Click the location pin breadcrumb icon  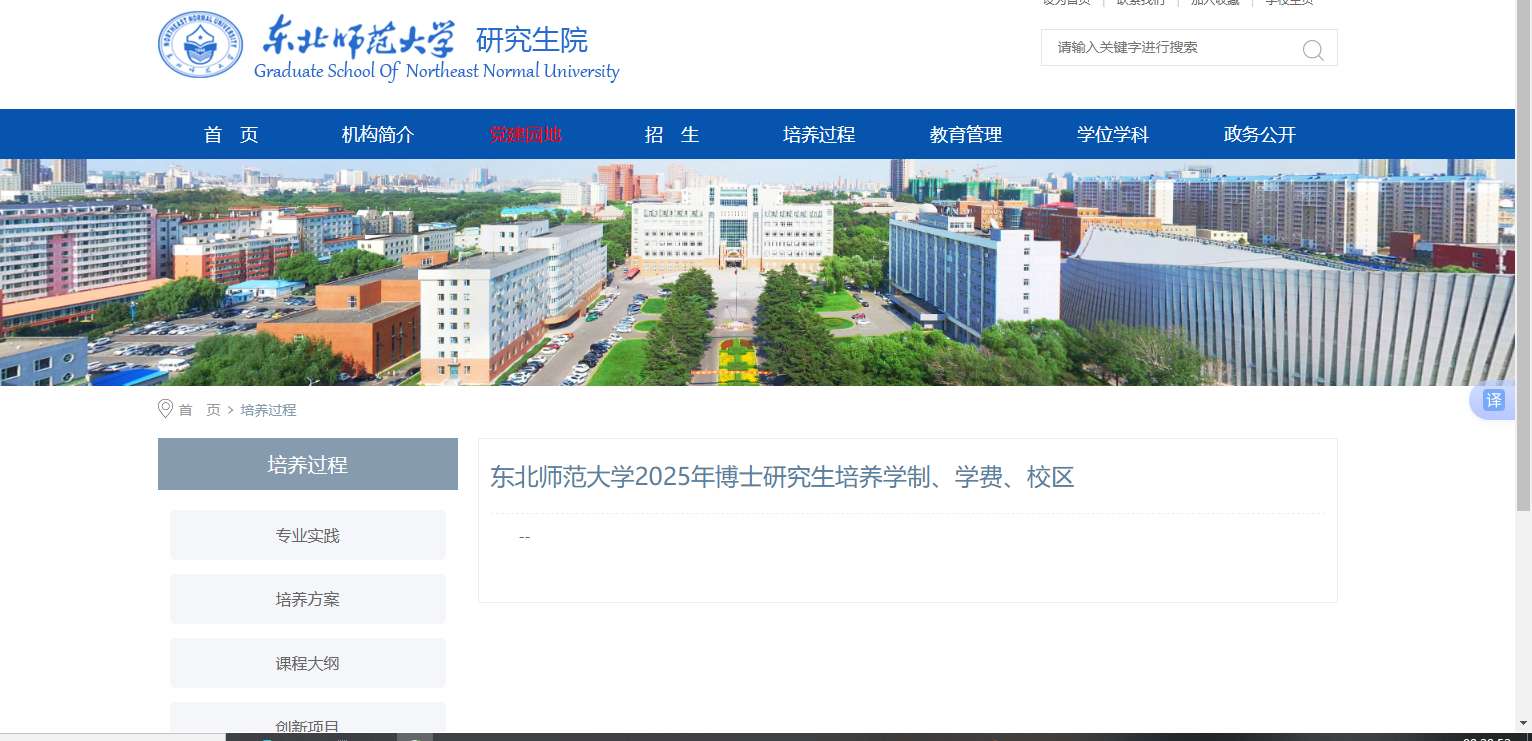click(165, 409)
